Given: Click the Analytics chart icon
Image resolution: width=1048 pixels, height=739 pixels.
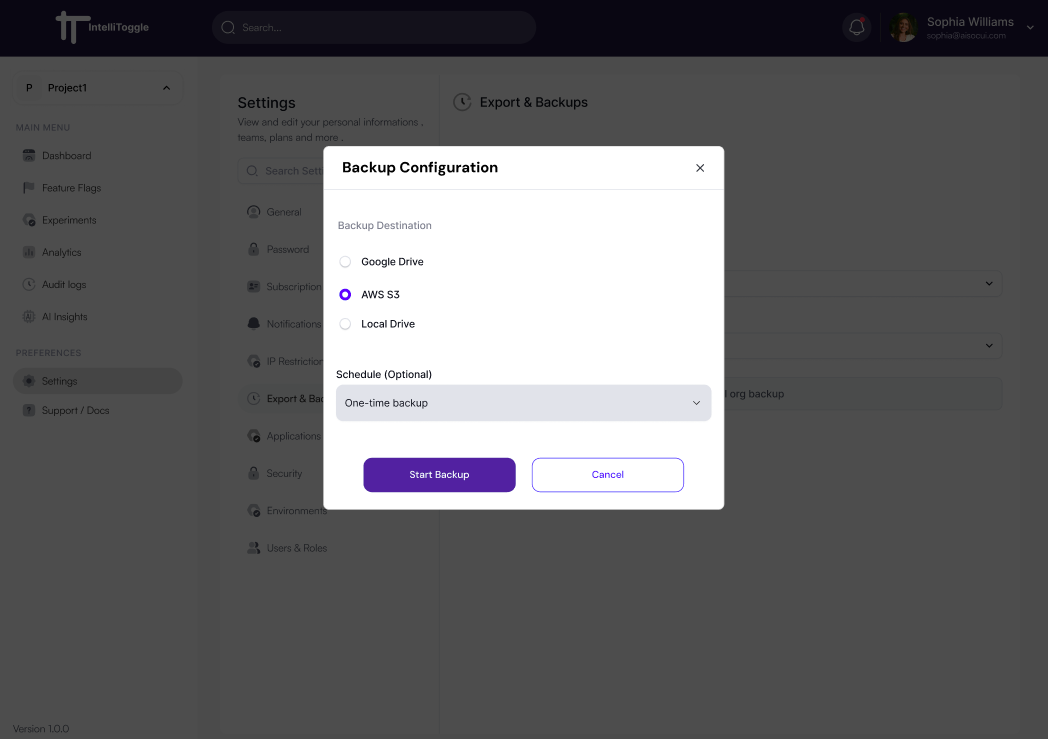Looking at the screenshot, I should point(29,252).
